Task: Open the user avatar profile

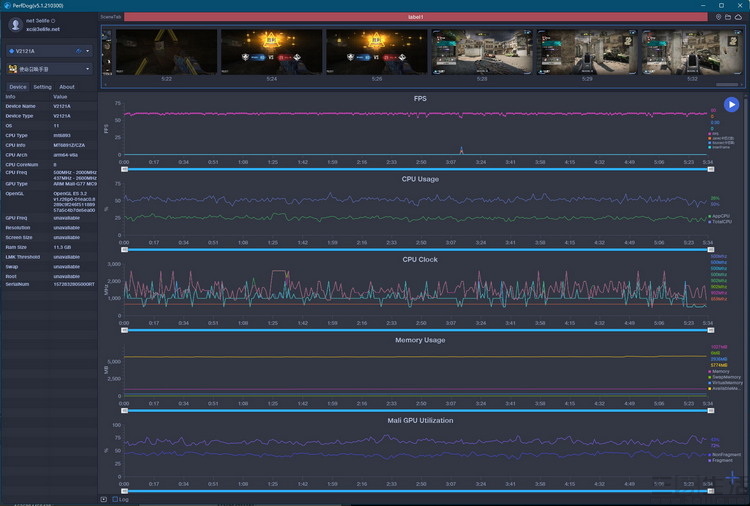Action: [15, 24]
